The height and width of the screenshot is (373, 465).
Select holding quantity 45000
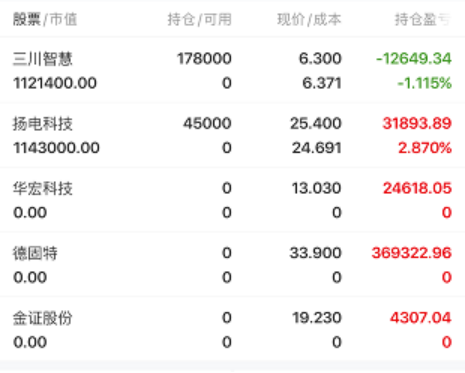click(x=207, y=123)
